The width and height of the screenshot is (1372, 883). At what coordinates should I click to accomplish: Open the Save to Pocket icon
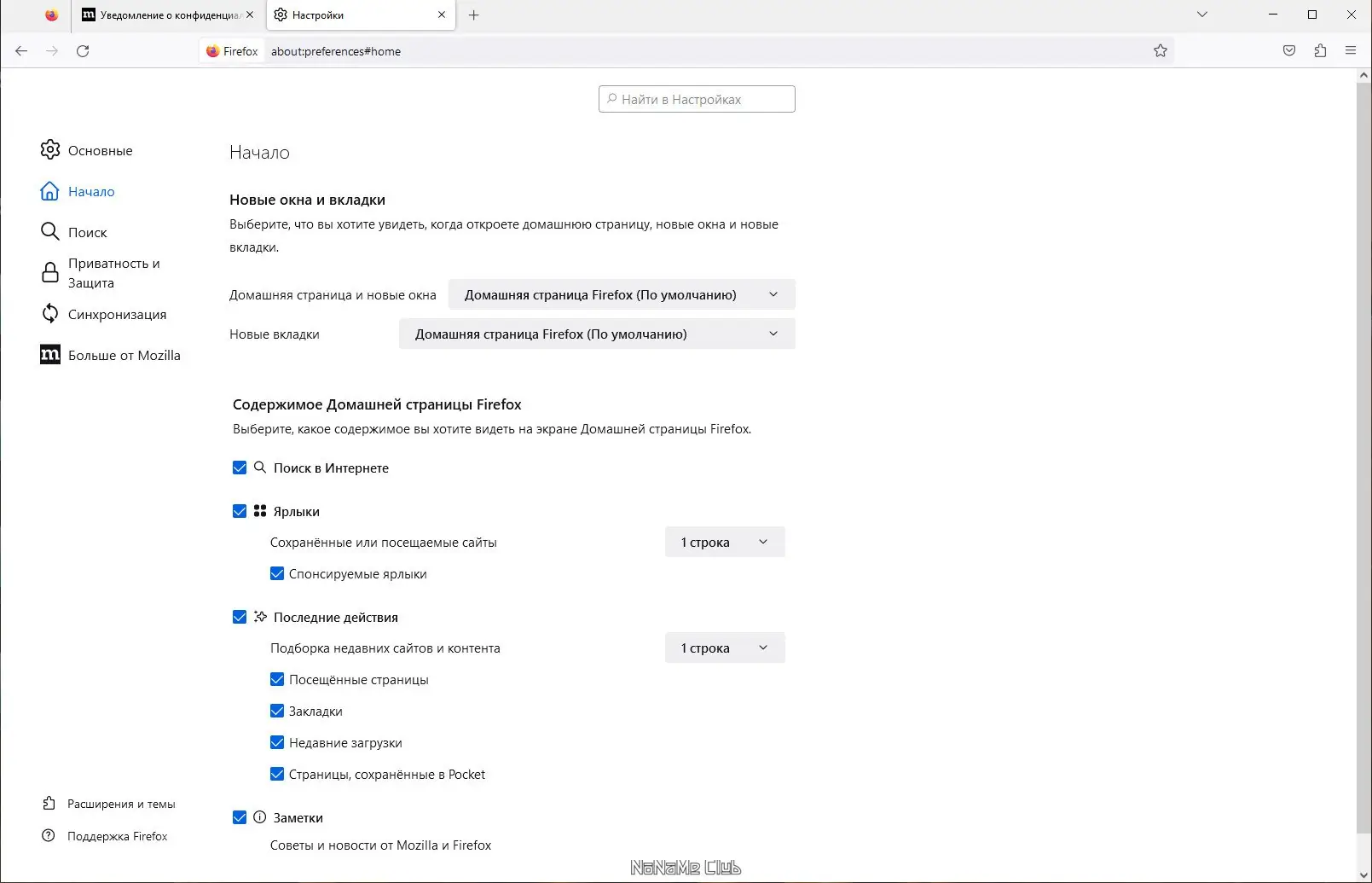coord(1289,51)
